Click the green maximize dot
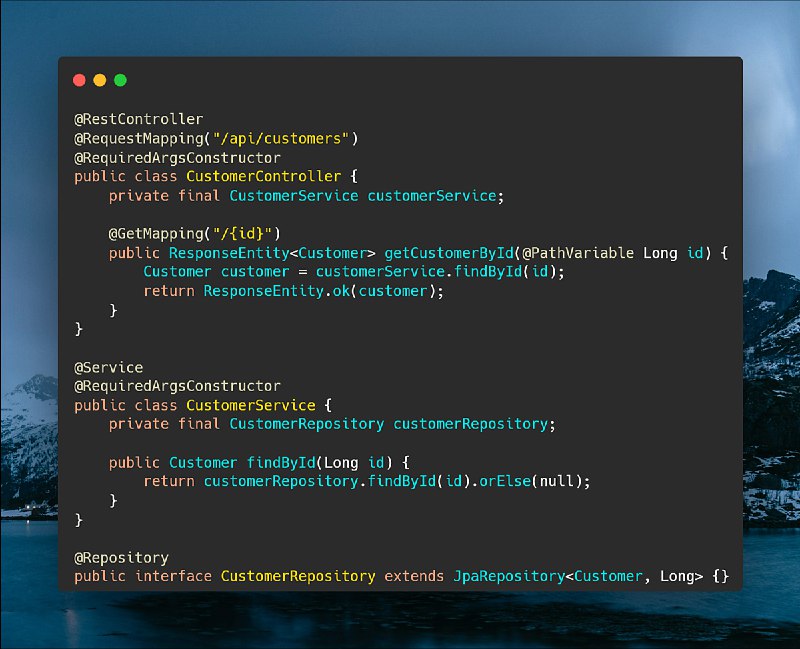Viewport: 800px width, 649px height. [120, 80]
